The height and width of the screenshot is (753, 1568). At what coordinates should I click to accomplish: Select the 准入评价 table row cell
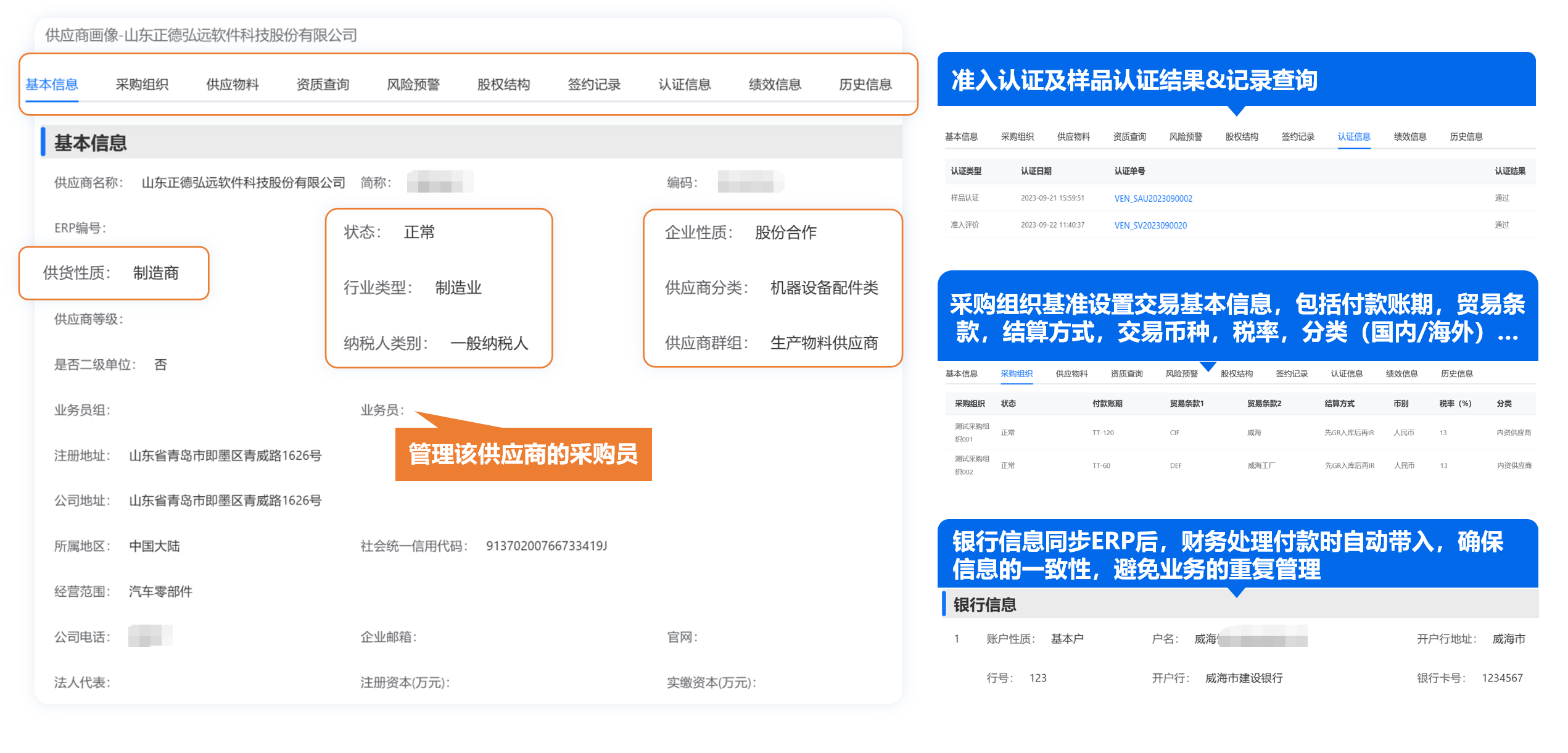tap(965, 225)
